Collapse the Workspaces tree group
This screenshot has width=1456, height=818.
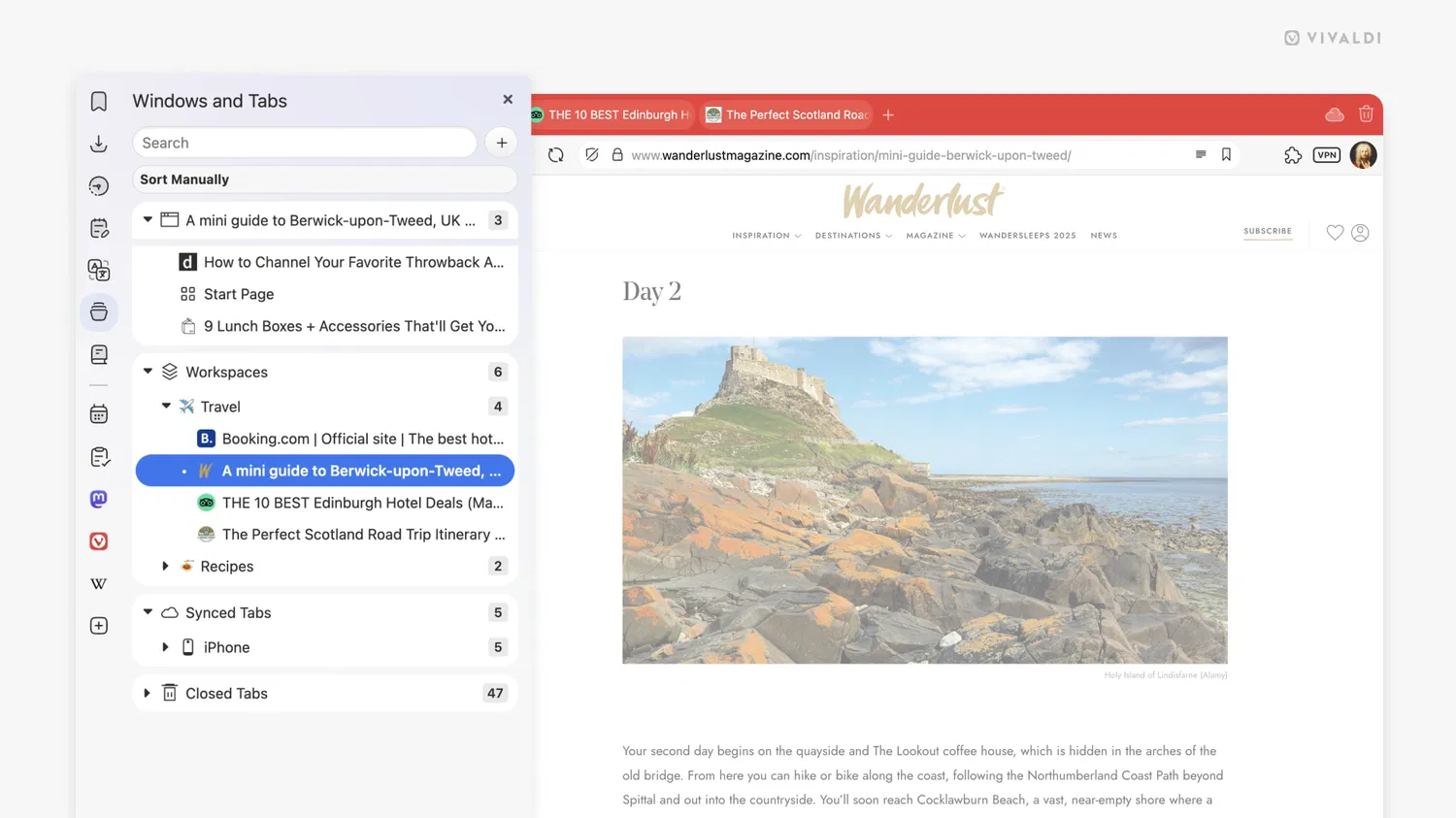coord(148,372)
